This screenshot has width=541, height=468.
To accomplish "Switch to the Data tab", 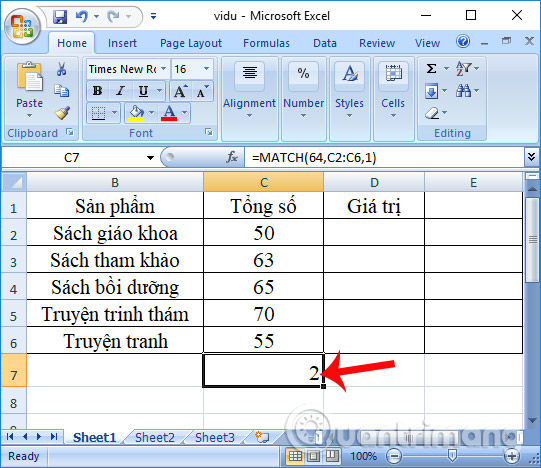I will point(325,43).
